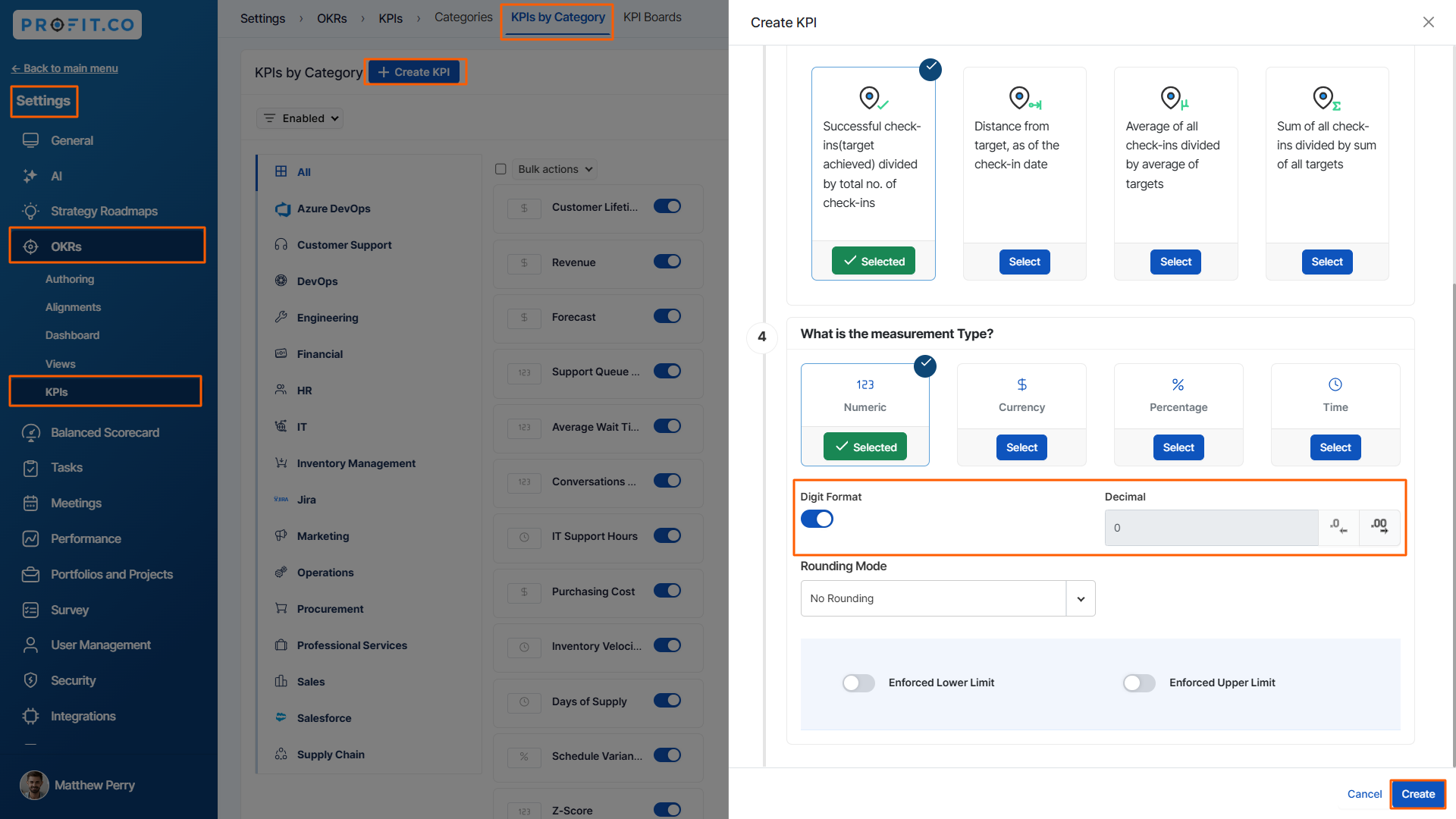Viewport: 1456px width, 819px height.
Task: Click the Balanced Scorecard sidebar icon
Action: pyautogui.click(x=30, y=432)
